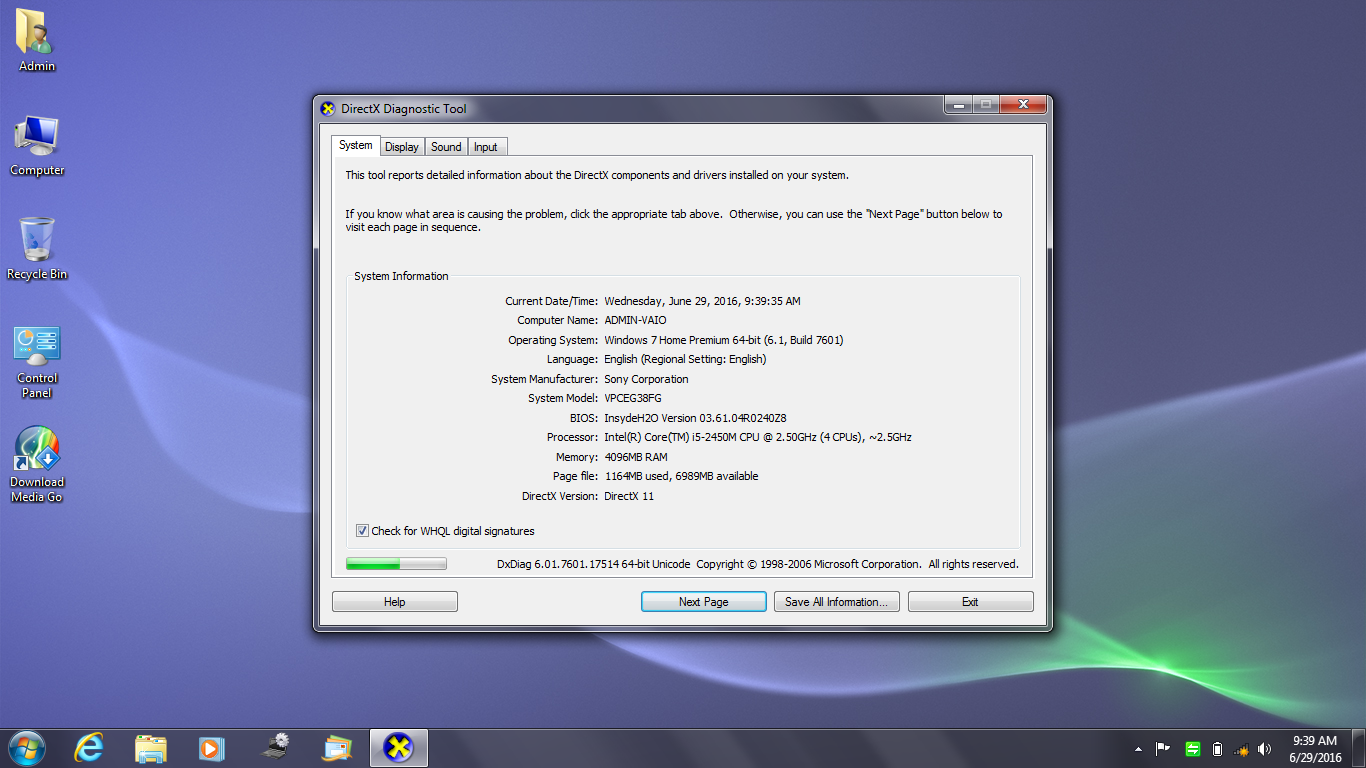The height and width of the screenshot is (768, 1366).
Task: Open the Computer desktop icon
Action: point(37,145)
